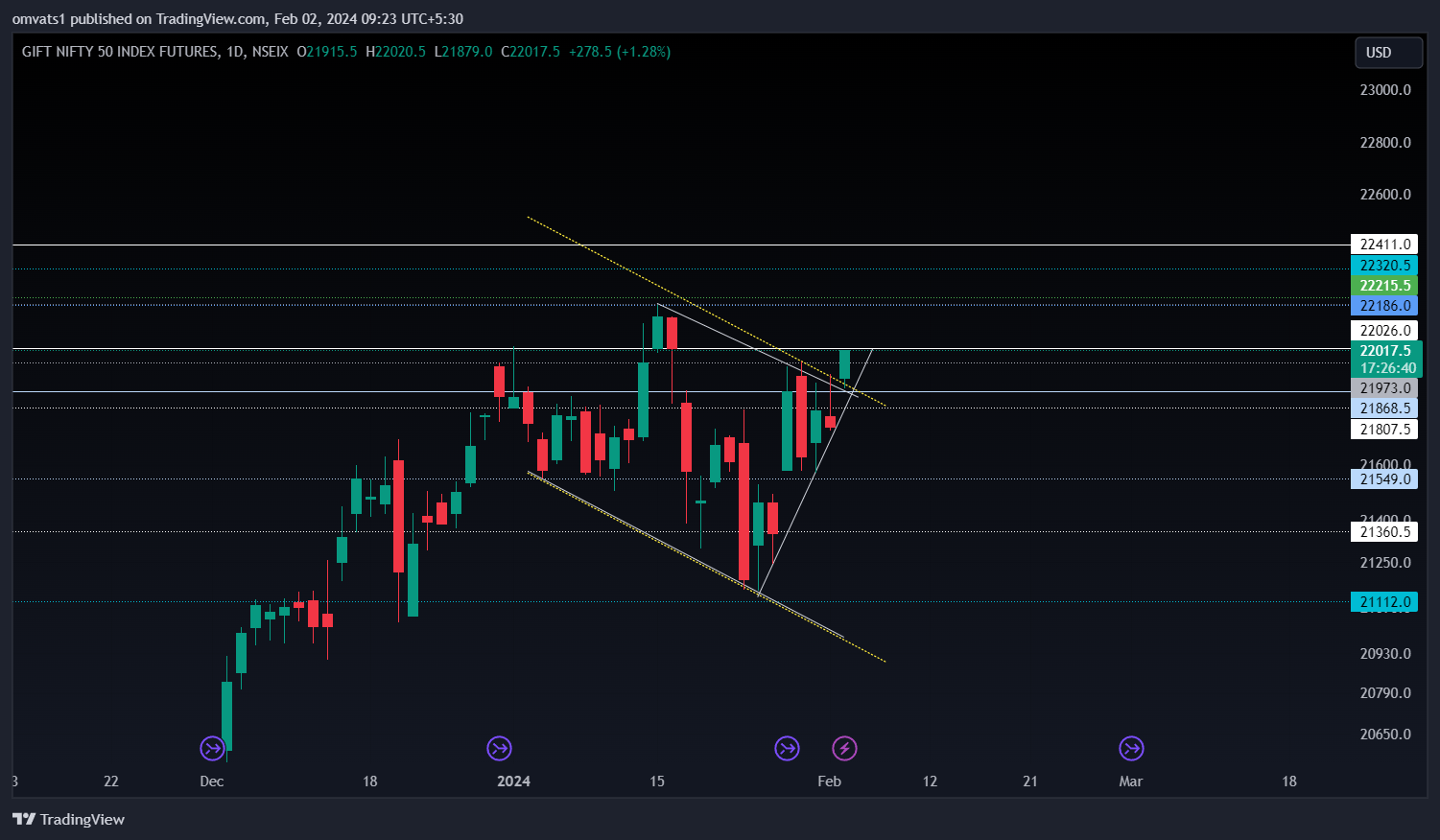Select the 22320.5 cyan price label
Screen dimensions: 1440x840
[x=1383, y=266]
